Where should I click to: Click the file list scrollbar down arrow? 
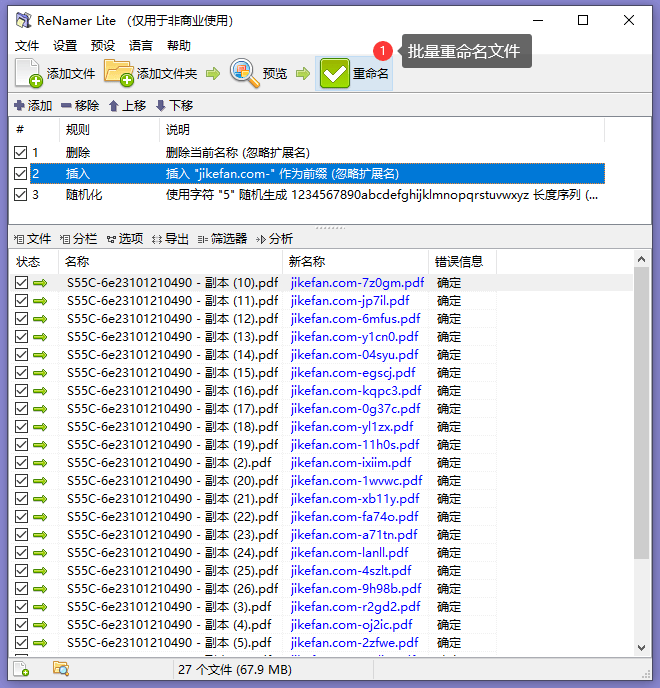click(x=641, y=648)
